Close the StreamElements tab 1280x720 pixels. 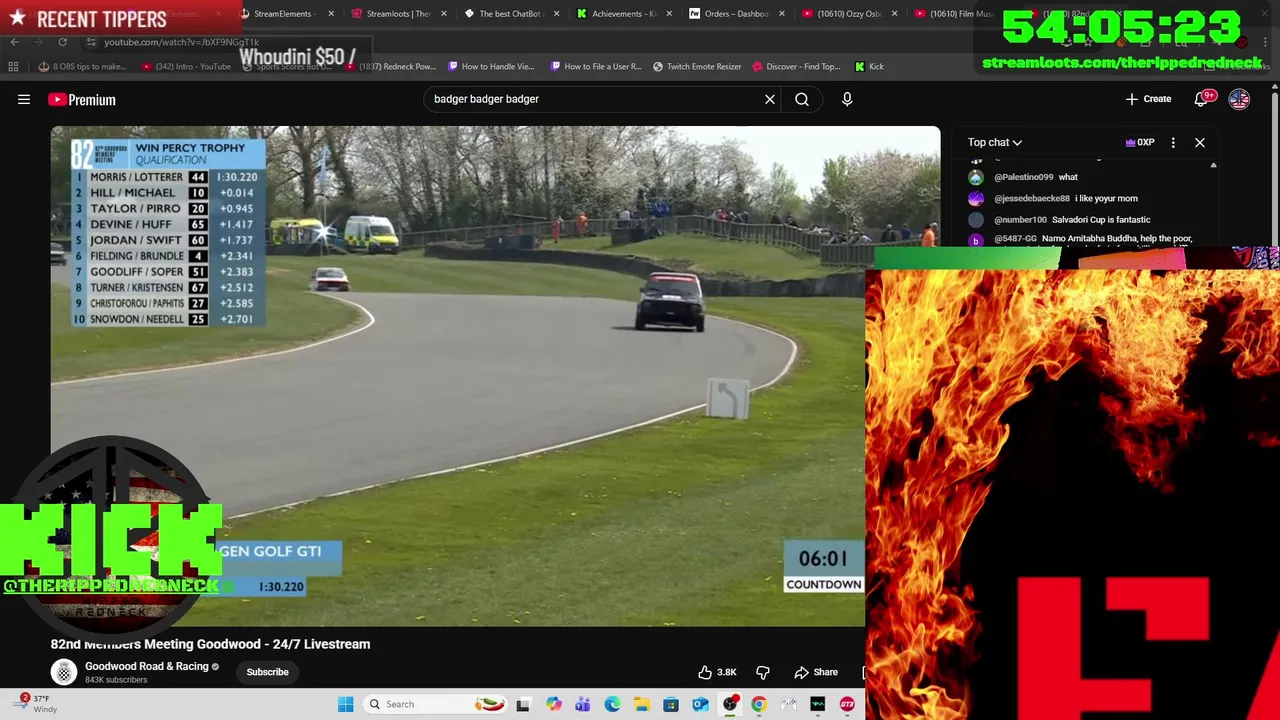pos(331,14)
